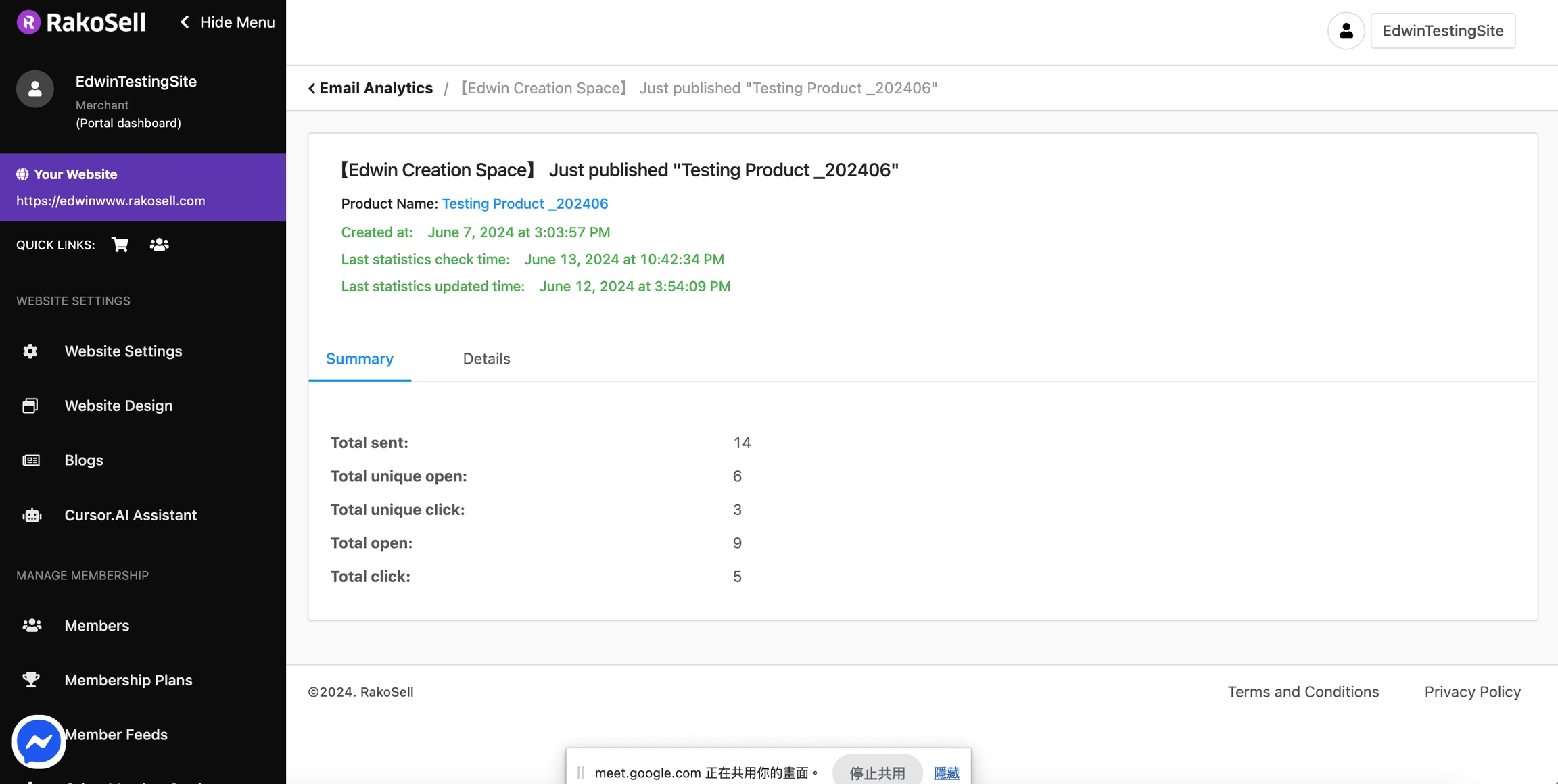1558x784 pixels.
Task: Open the Facebook Messenger chat bubble
Action: click(x=39, y=741)
